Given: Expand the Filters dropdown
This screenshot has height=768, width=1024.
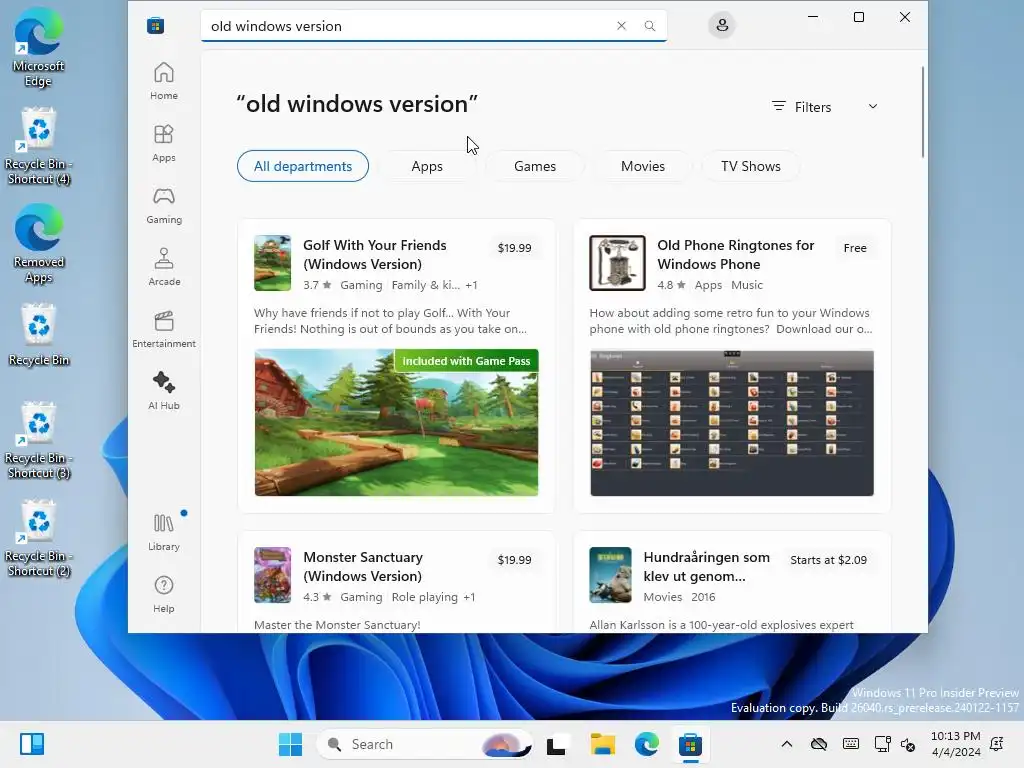Looking at the screenshot, I should [x=825, y=106].
